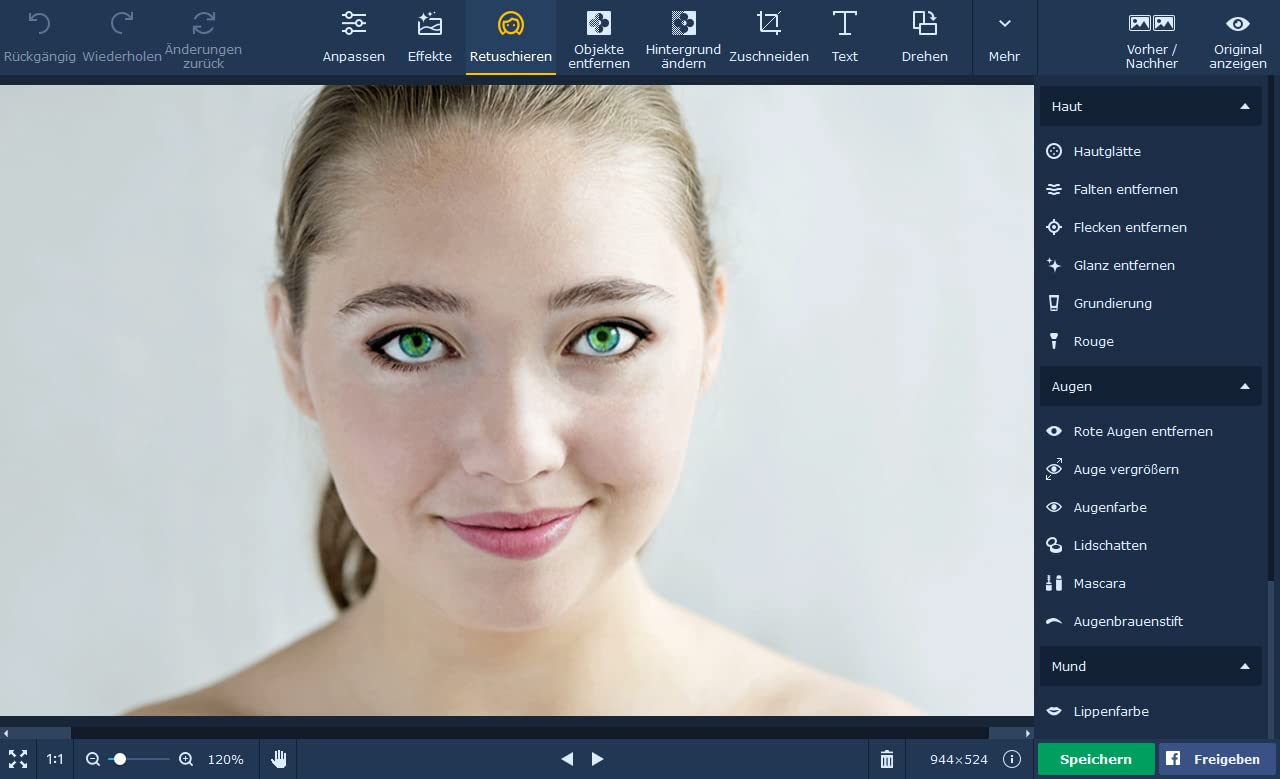The height and width of the screenshot is (779, 1280).
Task: Open image info next to 944×524
Action: pyautogui.click(x=1011, y=759)
